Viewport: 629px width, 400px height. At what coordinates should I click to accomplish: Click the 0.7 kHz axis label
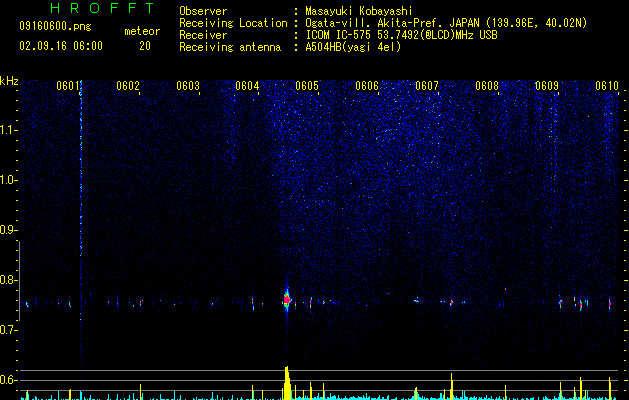tap(9, 330)
